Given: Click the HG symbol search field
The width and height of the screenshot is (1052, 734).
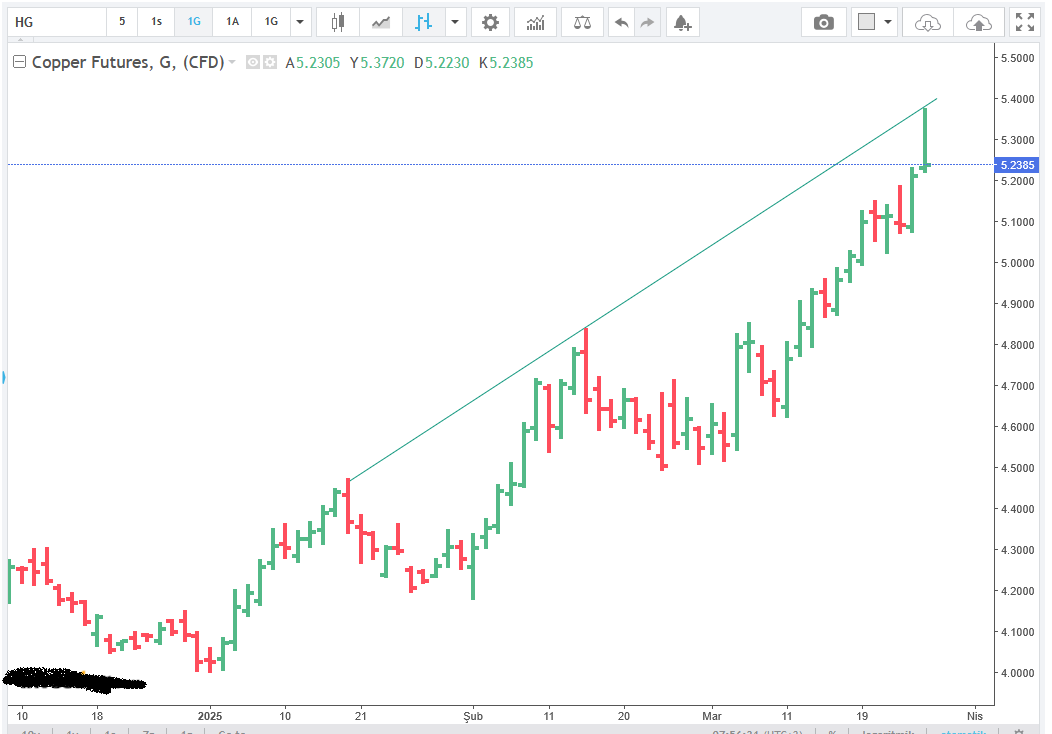Looking at the screenshot, I should 55,22.
